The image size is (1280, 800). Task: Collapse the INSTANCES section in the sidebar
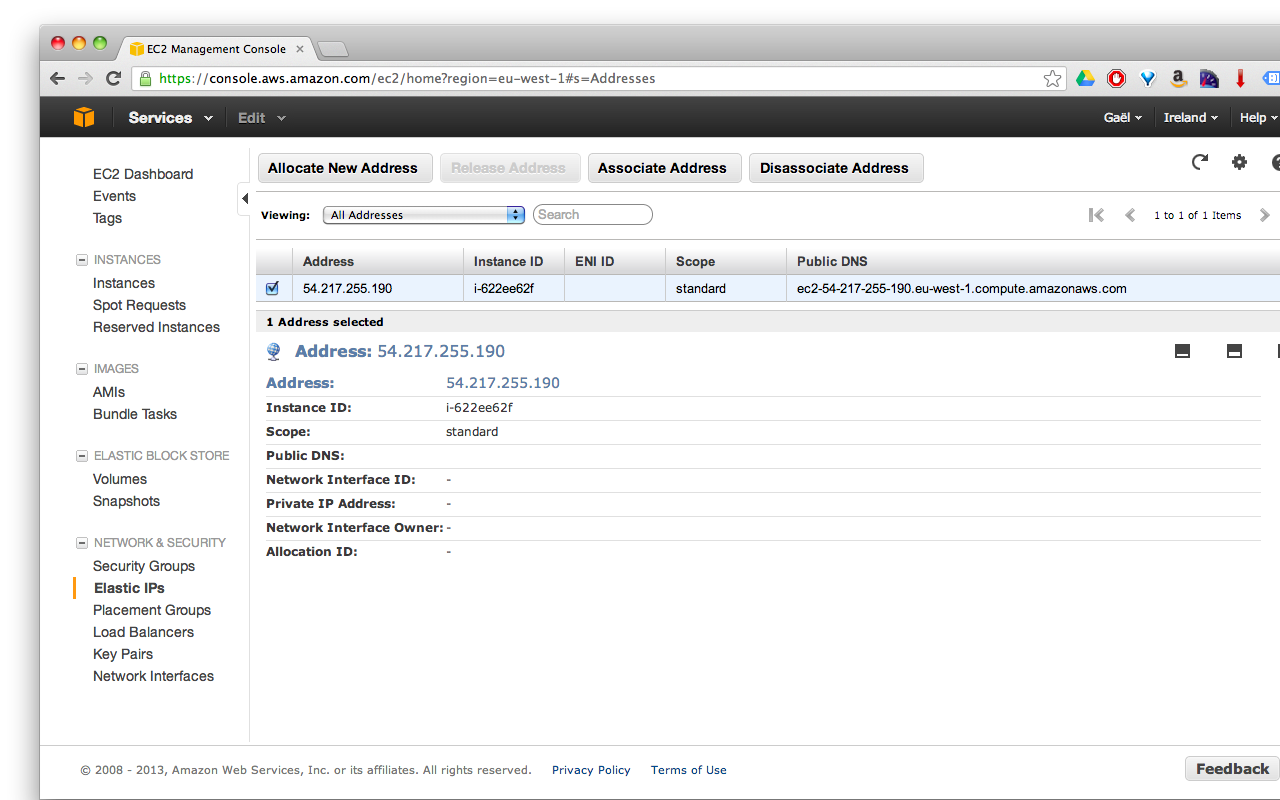tap(81, 259)
